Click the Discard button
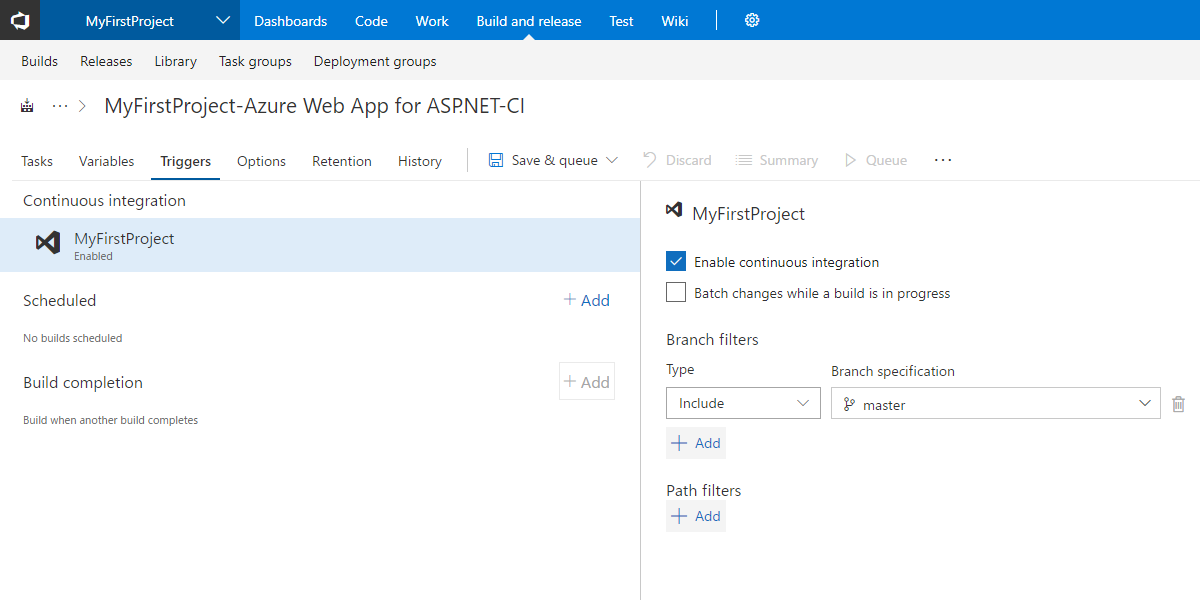This screenshot has width=1200, height=600. (x=677, y=160)
